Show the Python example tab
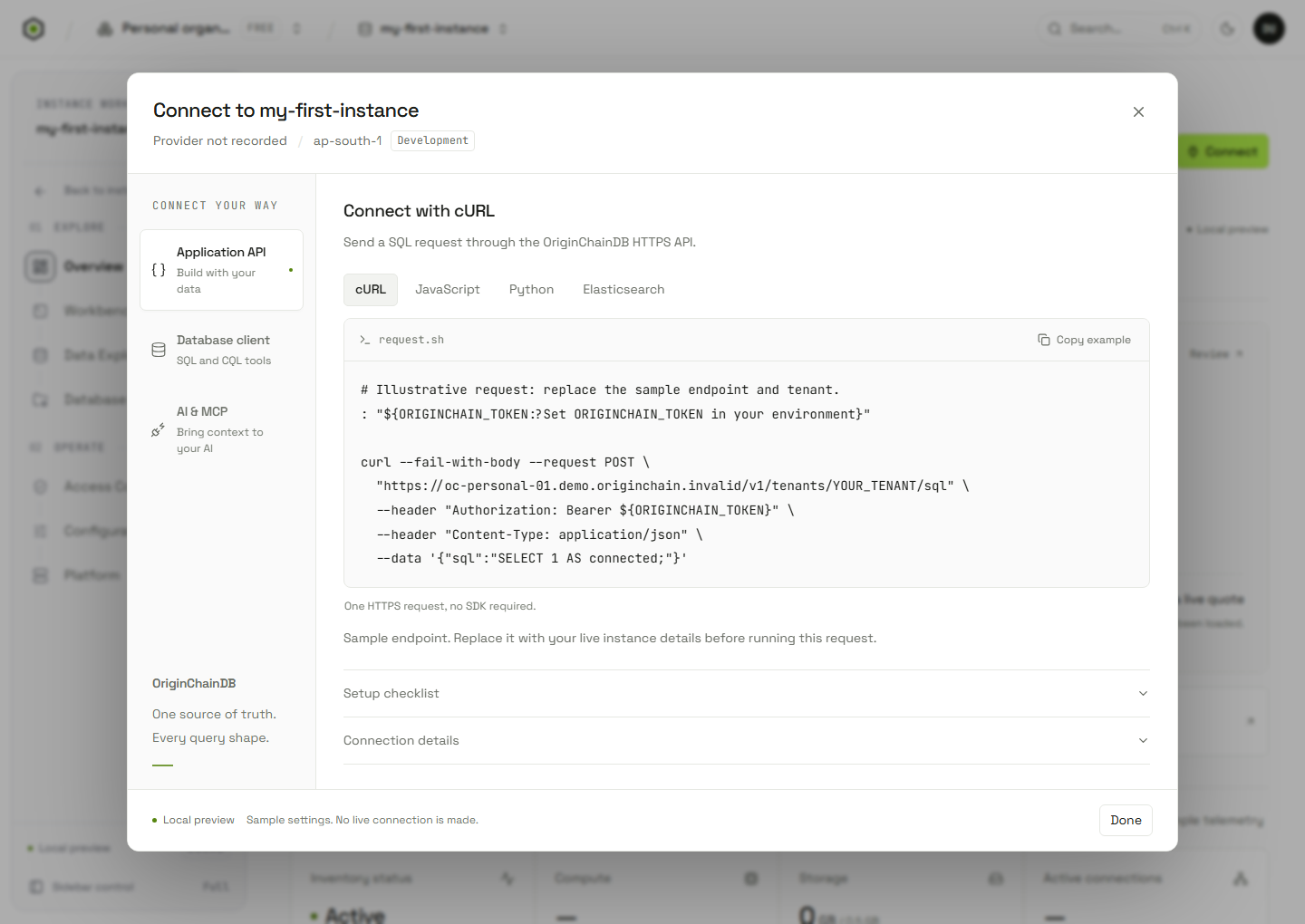The height and width of the screenshot is (924, 1305). (x=531, y=290)
